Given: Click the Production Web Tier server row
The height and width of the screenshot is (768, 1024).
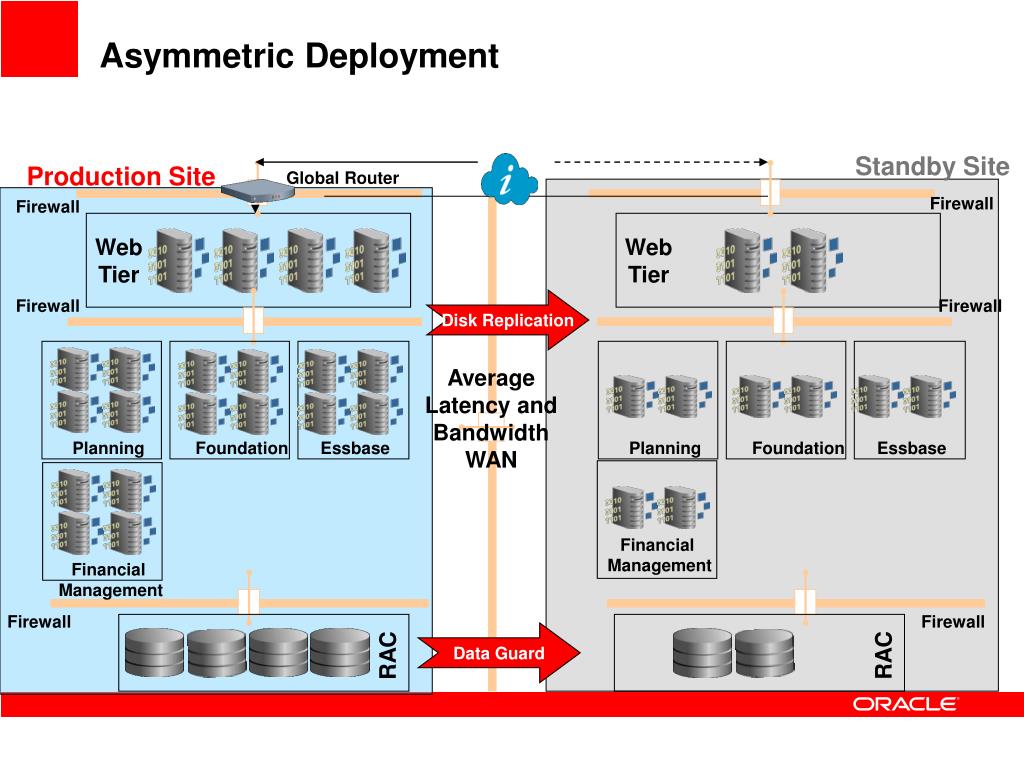Looking at the screenshot, I should point(277,259).
